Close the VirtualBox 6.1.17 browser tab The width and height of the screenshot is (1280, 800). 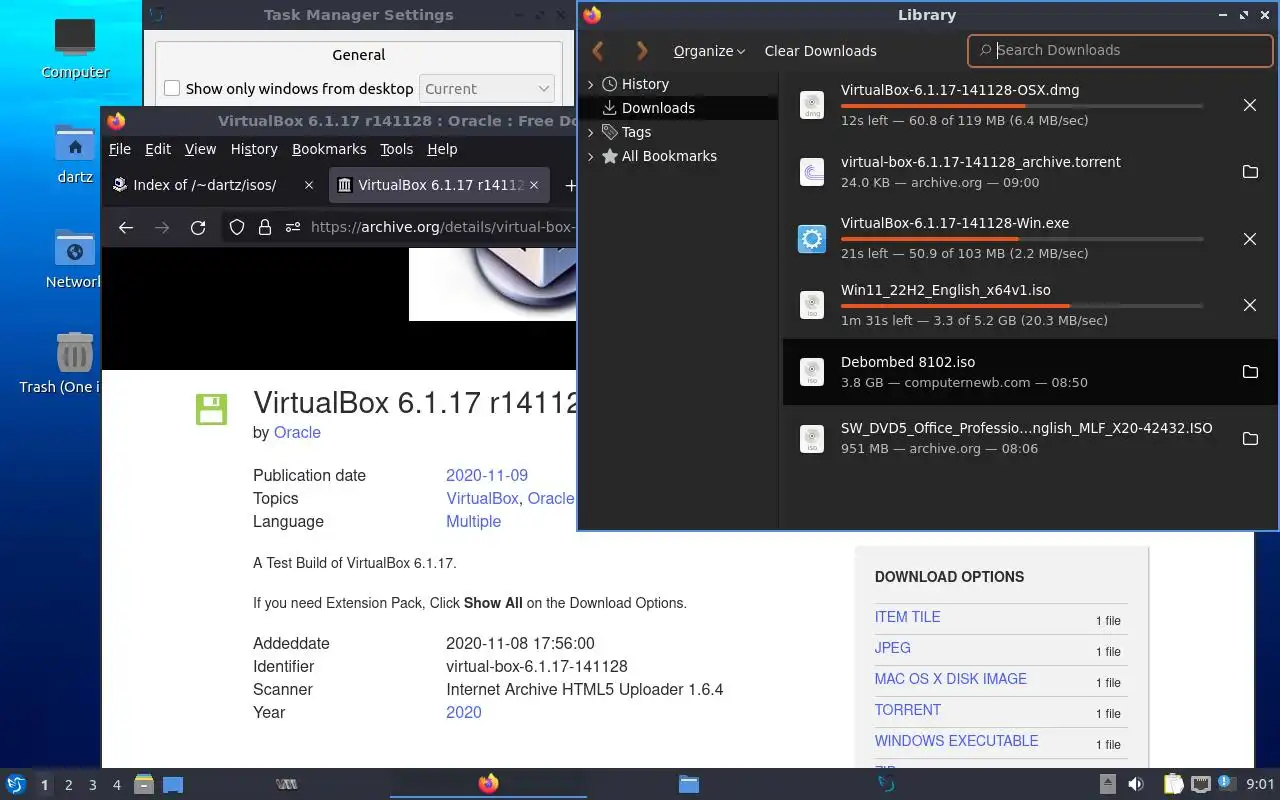[534, 185]
